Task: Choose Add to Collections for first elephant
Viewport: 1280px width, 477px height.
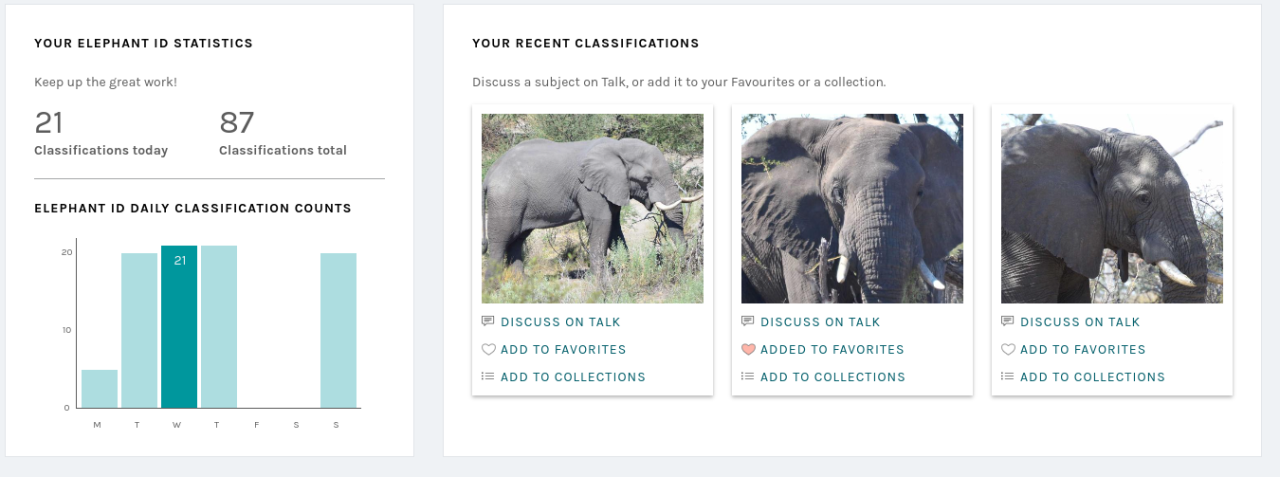Action: (573, 377)
